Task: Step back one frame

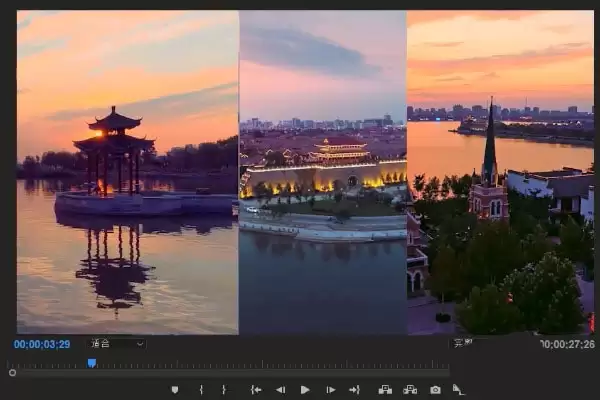Action: pos(280,390)
